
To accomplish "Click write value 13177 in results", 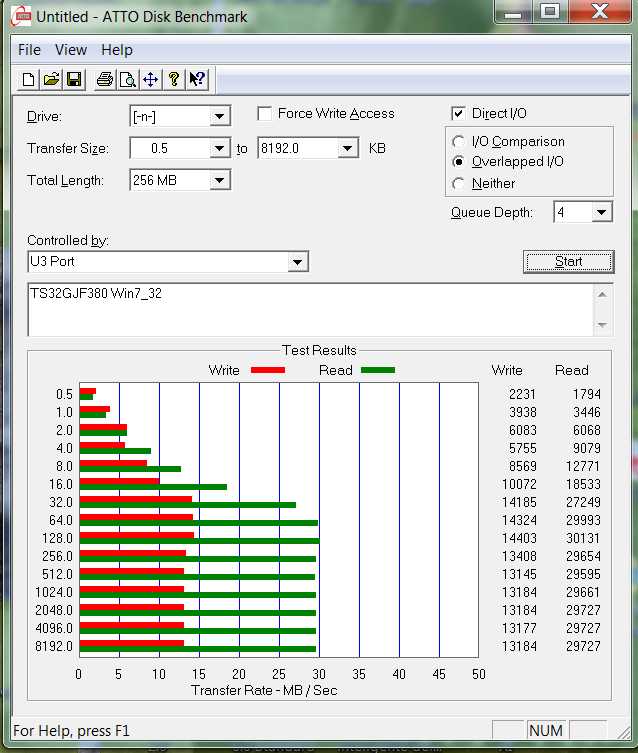I will (x=519, y=629).
